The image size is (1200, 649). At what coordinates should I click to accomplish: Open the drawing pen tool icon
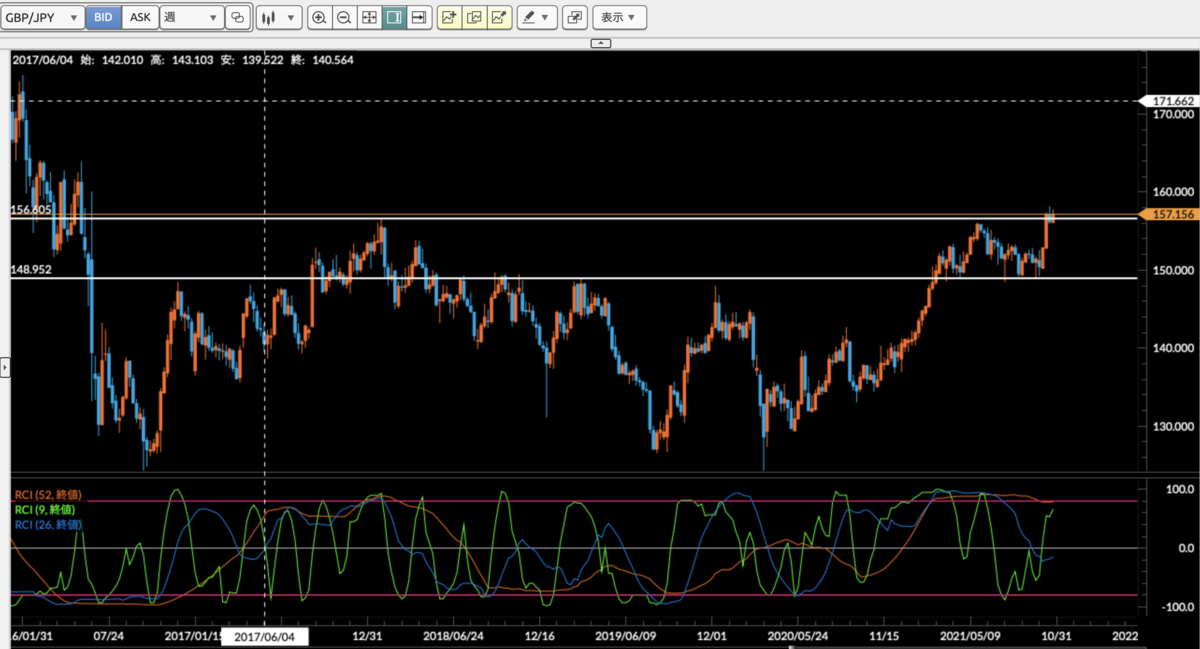pyautogui.click(x=530, y=17)
